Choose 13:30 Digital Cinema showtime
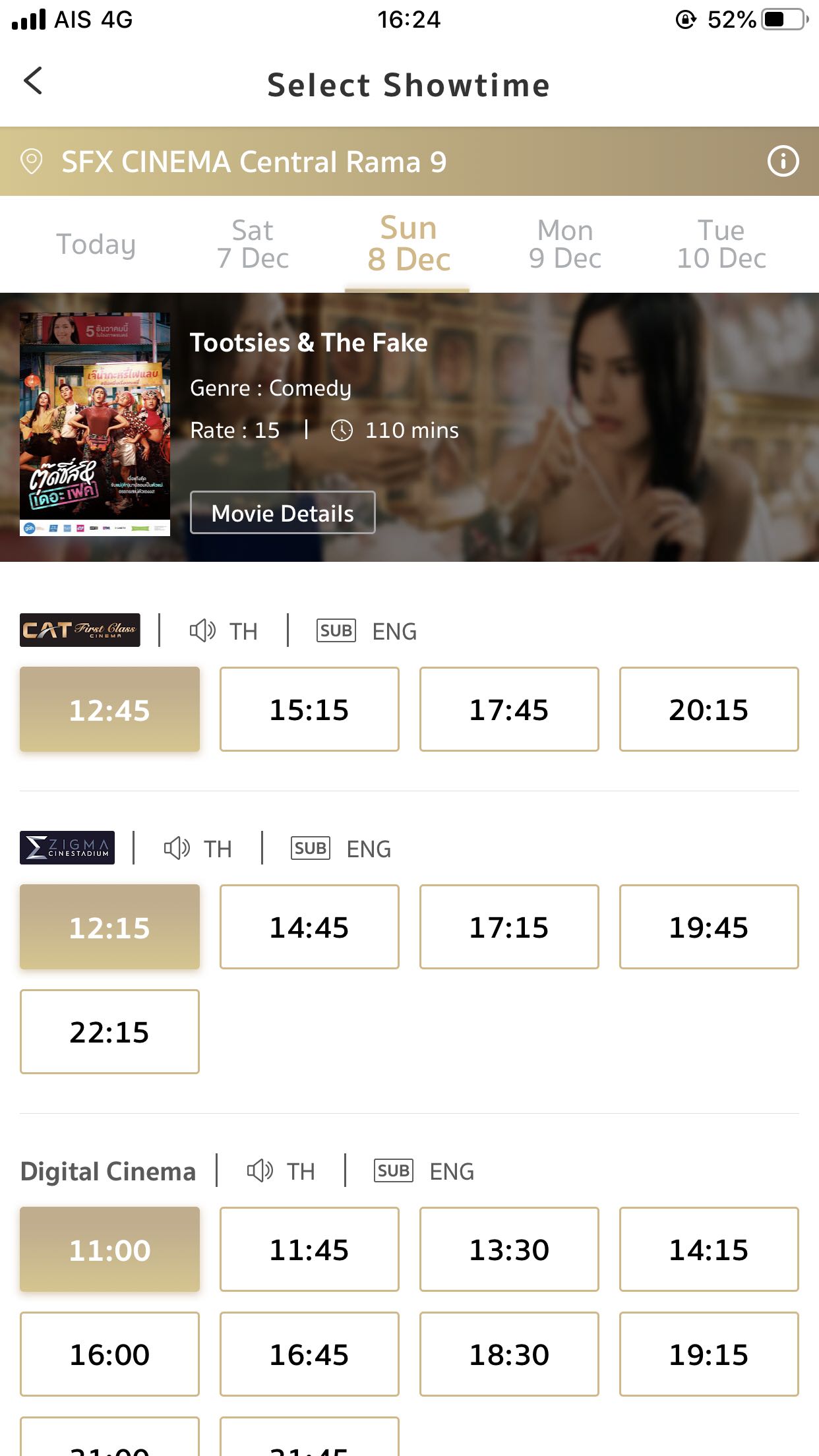This screenshot has width=819, height=1456. click(x=509, y=1250)
